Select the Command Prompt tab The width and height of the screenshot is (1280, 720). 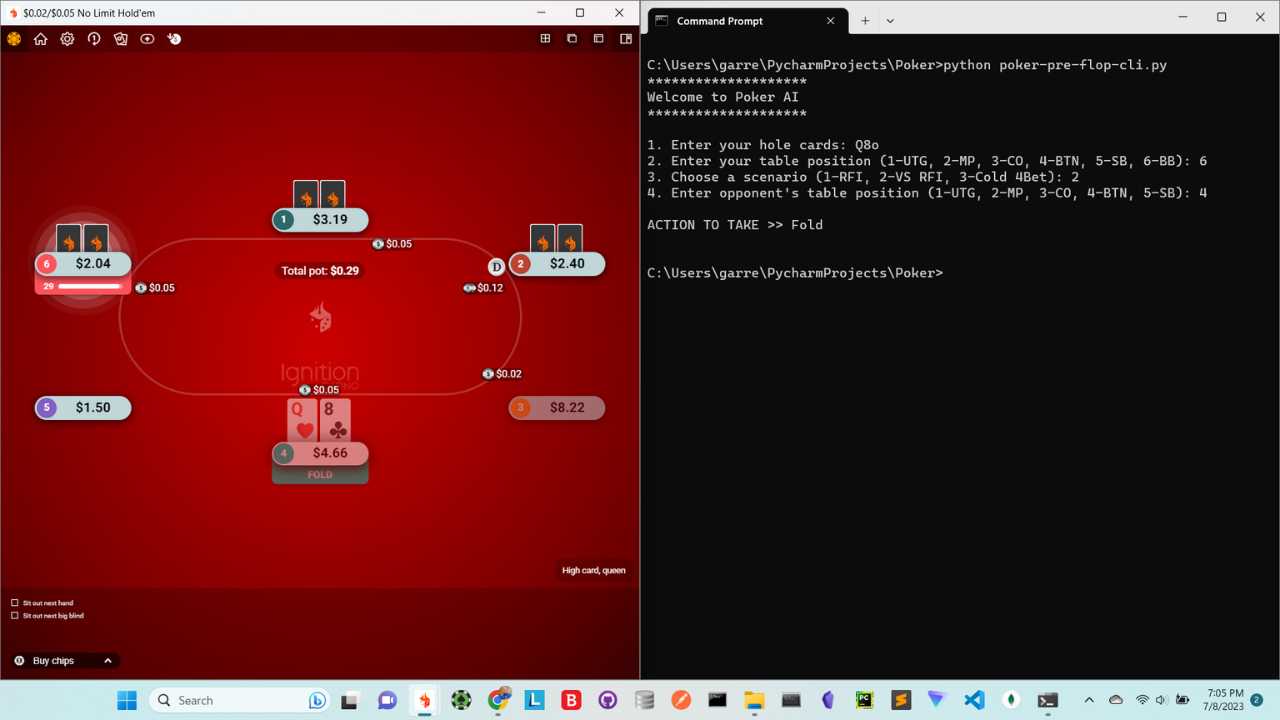[740, 21]
